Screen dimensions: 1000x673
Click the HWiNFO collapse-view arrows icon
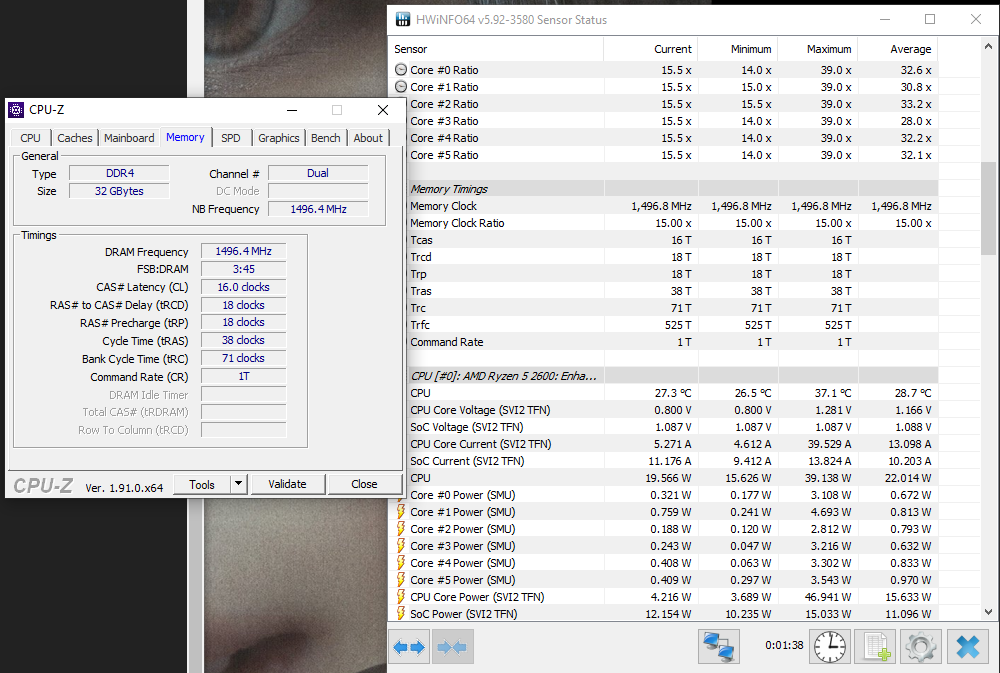tap(452, 647)
